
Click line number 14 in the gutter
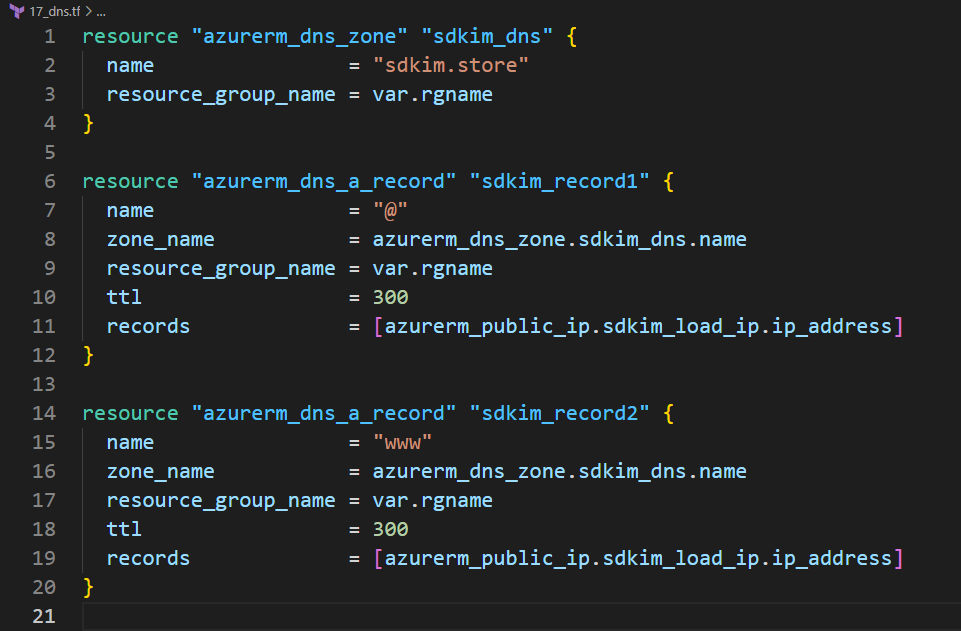point(44,414)
